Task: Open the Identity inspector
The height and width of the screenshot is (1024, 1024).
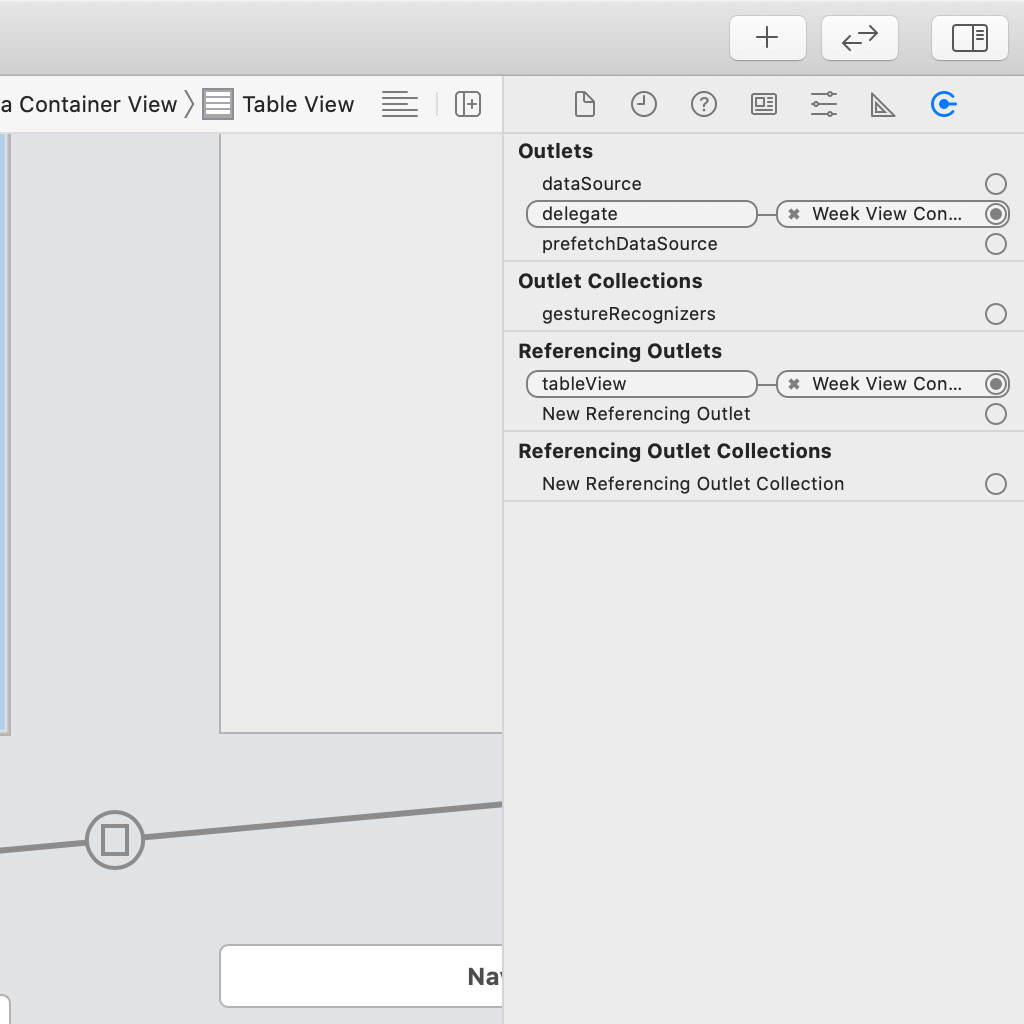Action: [763, 104]
